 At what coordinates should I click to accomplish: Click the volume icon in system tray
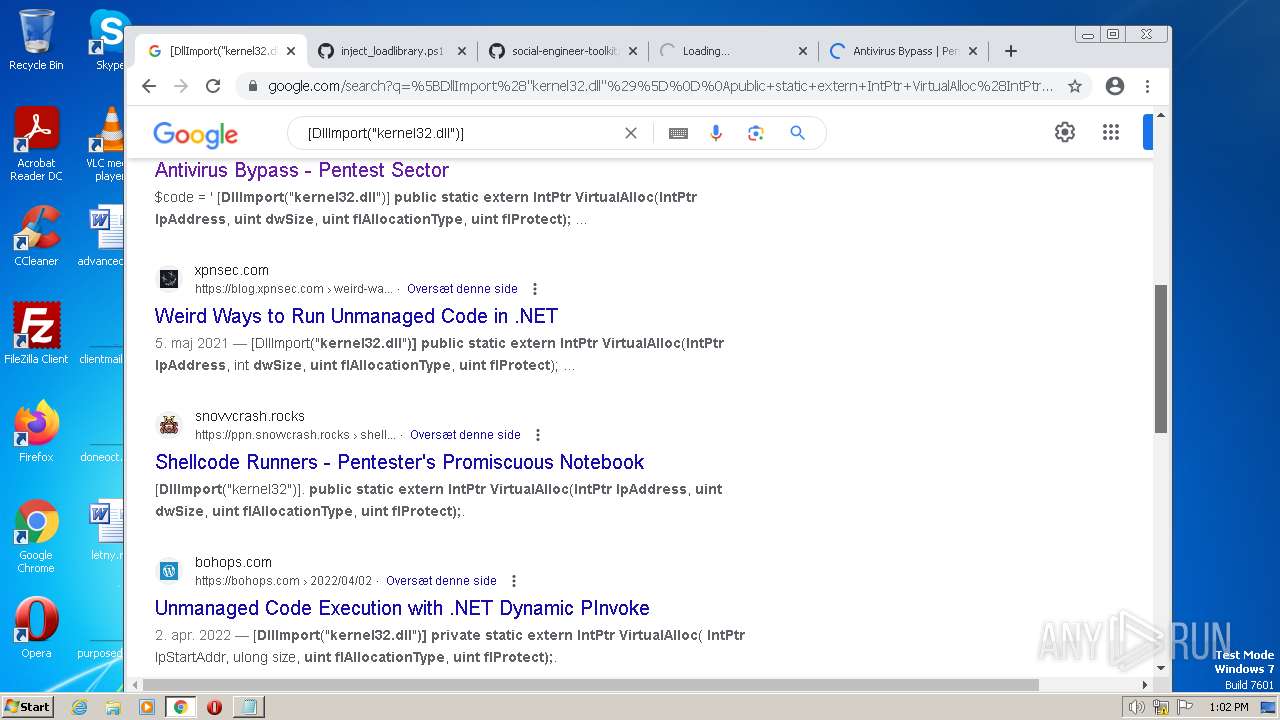coord(1136,707)
